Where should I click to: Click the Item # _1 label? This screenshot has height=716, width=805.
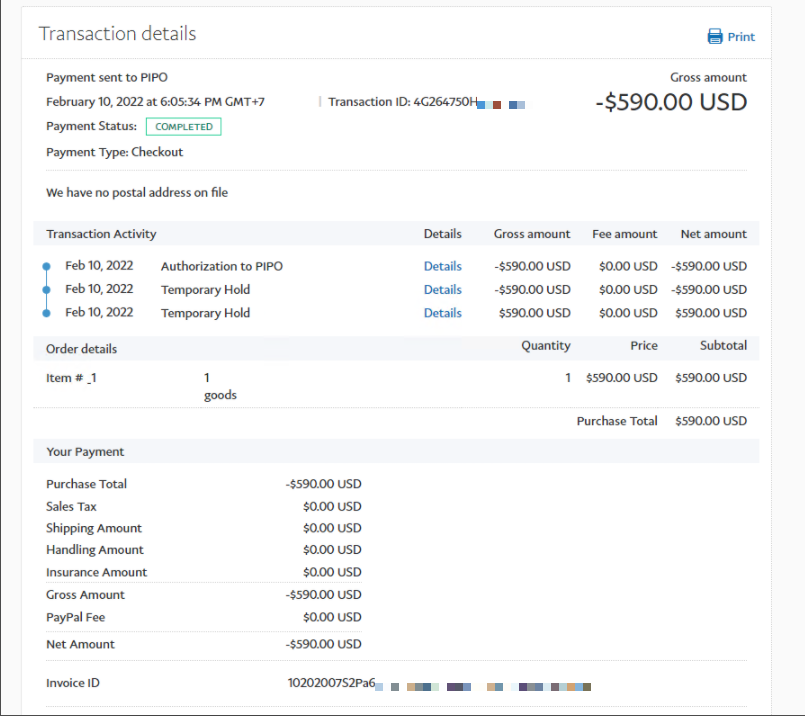point(71,378)
